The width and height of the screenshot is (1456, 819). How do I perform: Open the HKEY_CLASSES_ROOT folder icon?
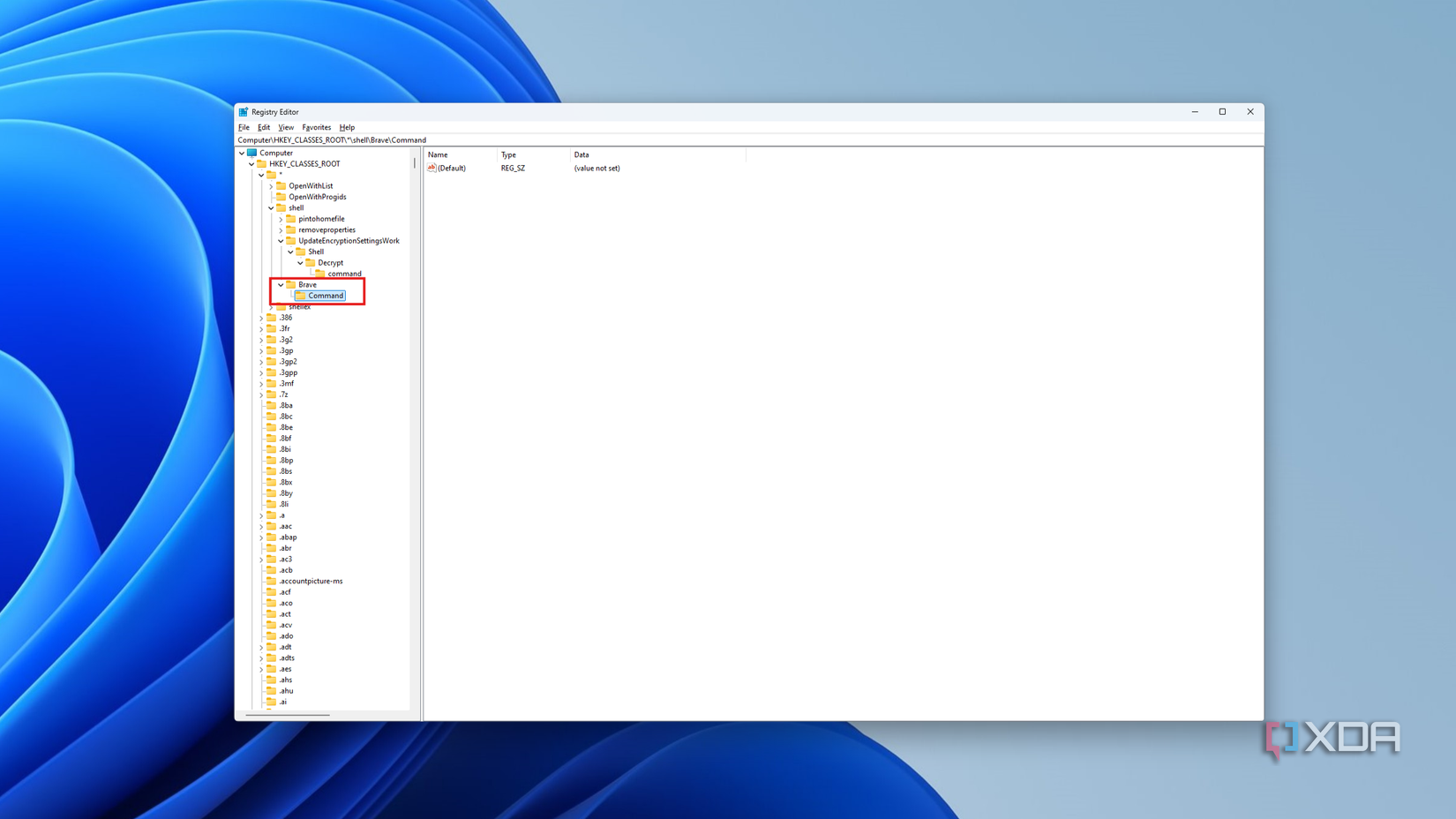coord(261,163)
